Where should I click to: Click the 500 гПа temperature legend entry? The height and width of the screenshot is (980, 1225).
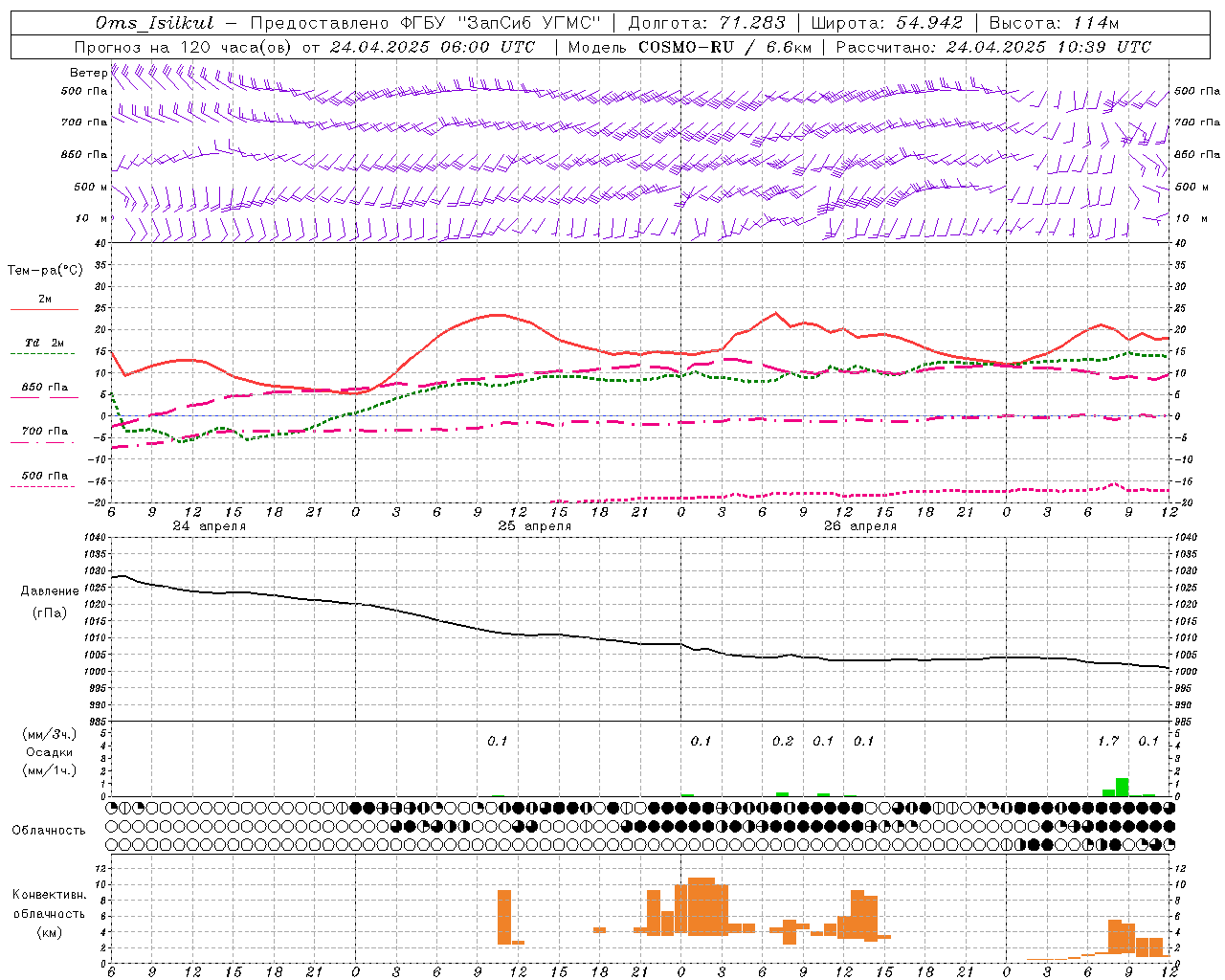45,476
